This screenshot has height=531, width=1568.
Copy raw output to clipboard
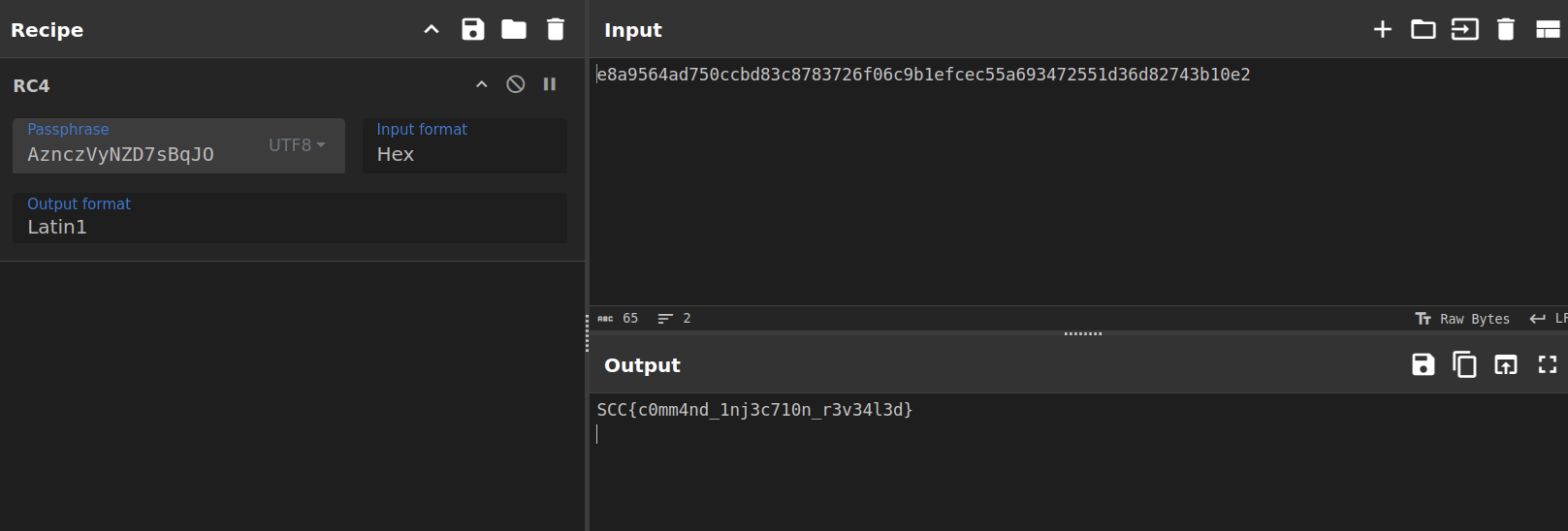point(1464,364)
